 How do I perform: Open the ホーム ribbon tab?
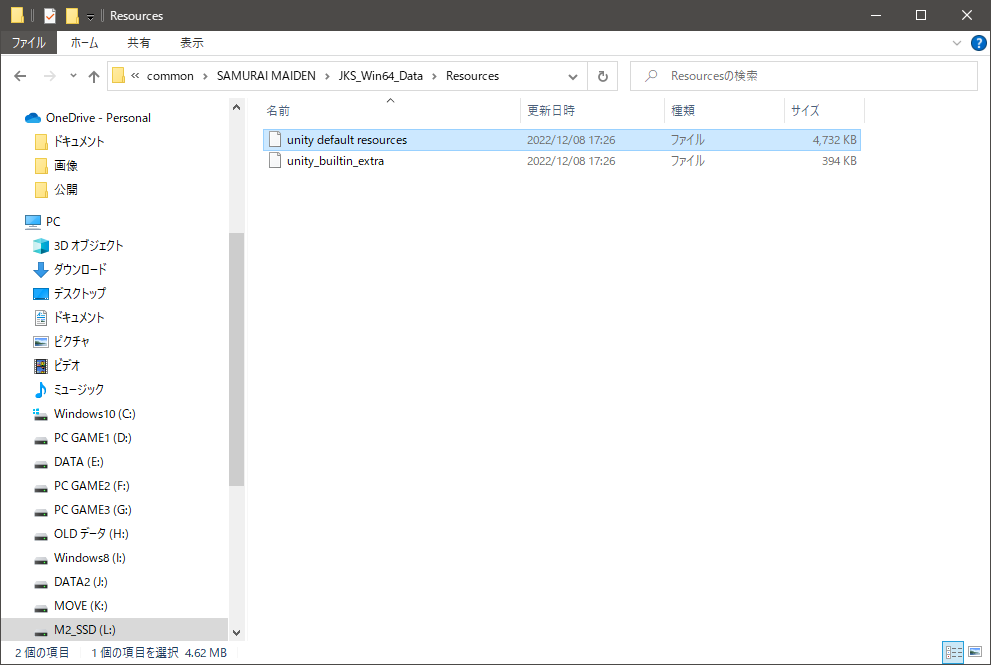click(x=85, y=42)
